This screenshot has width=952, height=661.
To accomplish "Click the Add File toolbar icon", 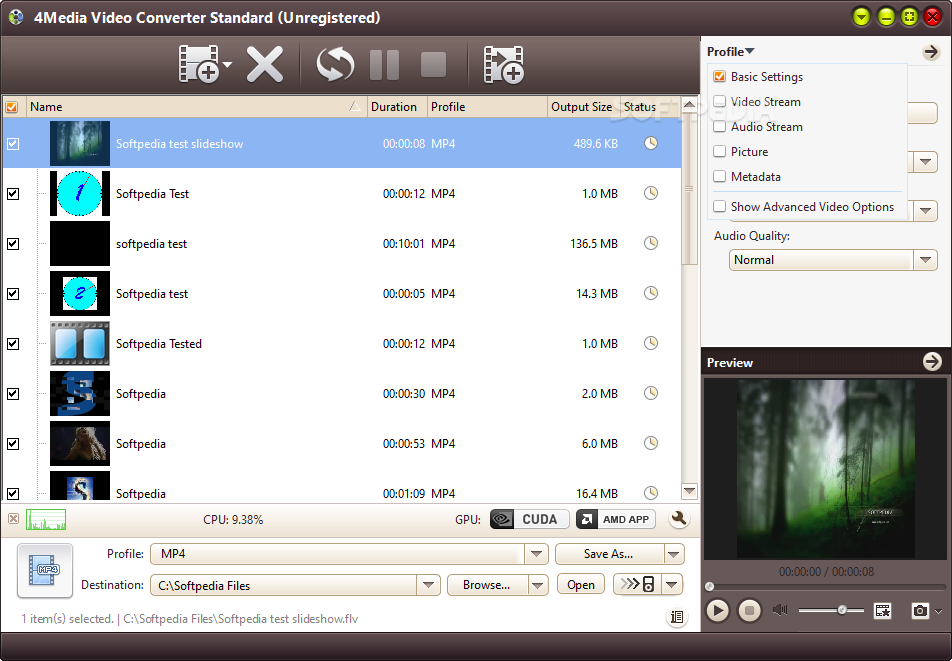I will tap(199, 63).
